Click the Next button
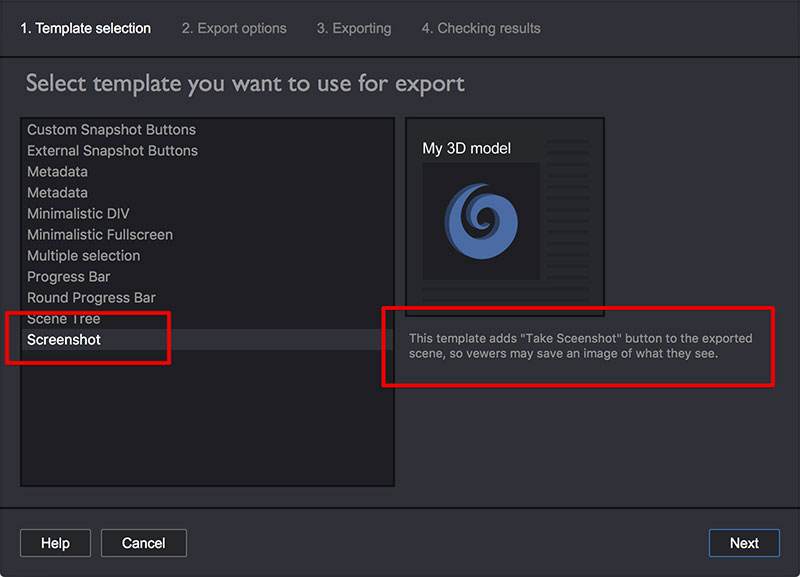The height and width of the screenshot is (577, 800). coord(744,543)
